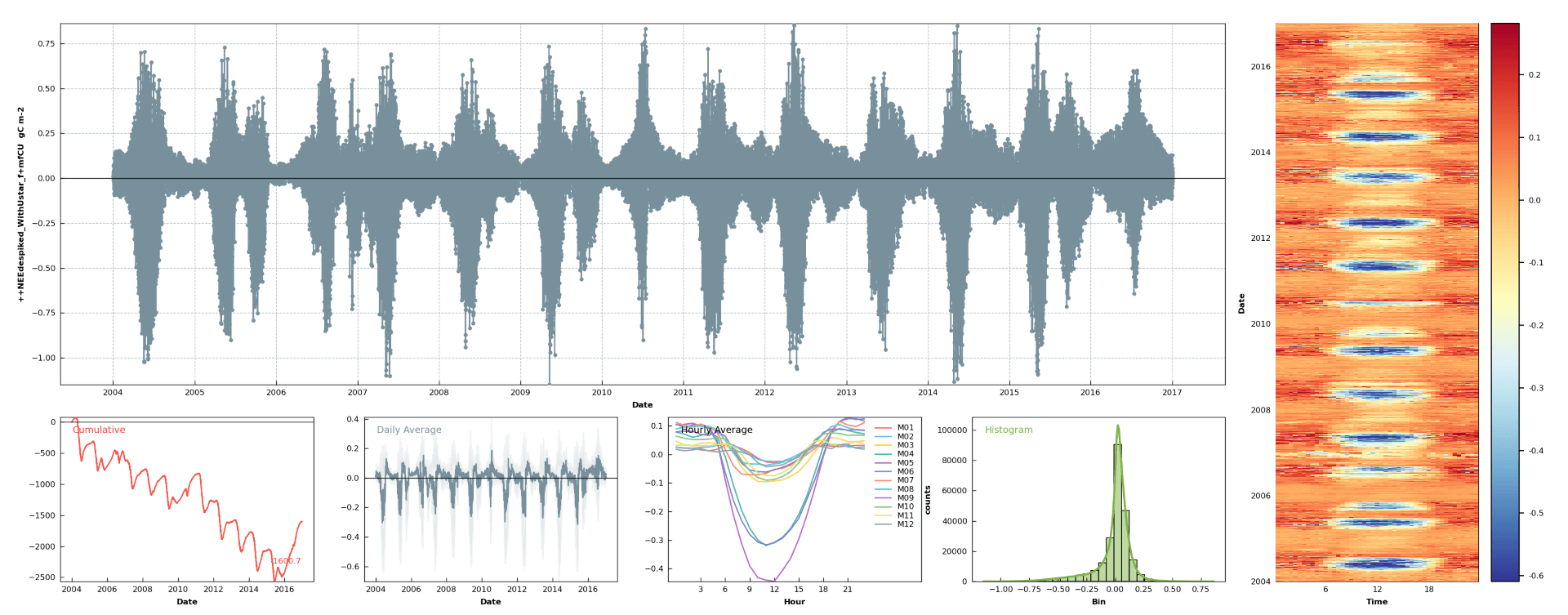Click the 2012 tick on heatmap Date axis
The image size is (1568, 615).
pos(1260,238)
